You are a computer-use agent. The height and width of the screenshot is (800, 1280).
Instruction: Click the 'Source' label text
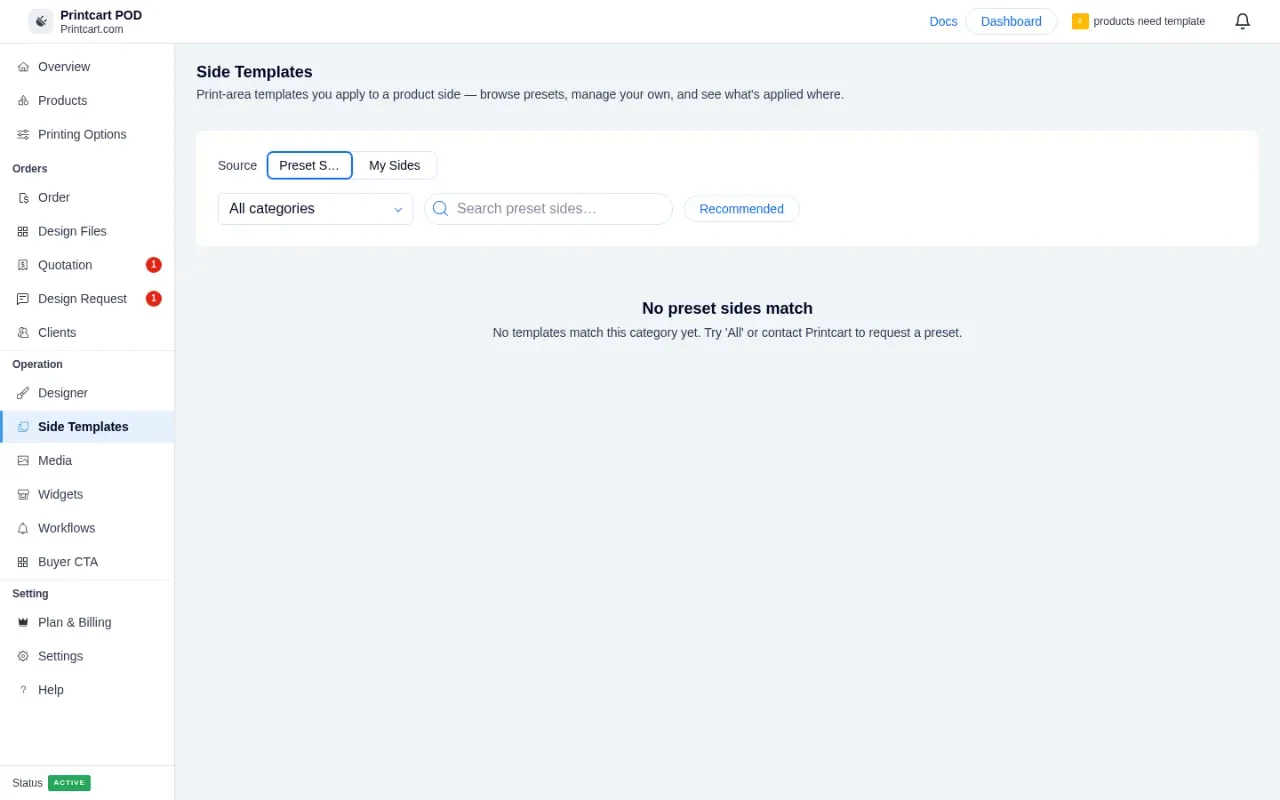pos(237,166)
